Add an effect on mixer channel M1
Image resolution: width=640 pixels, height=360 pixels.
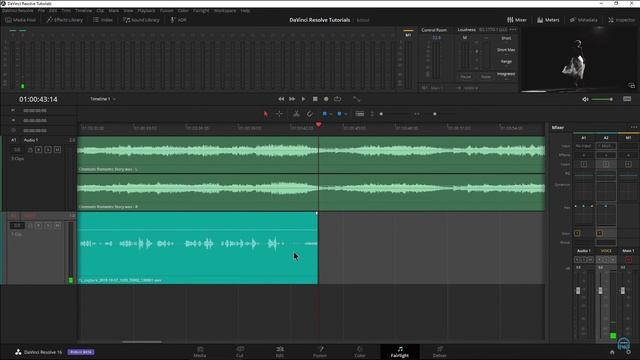[628, 155]
